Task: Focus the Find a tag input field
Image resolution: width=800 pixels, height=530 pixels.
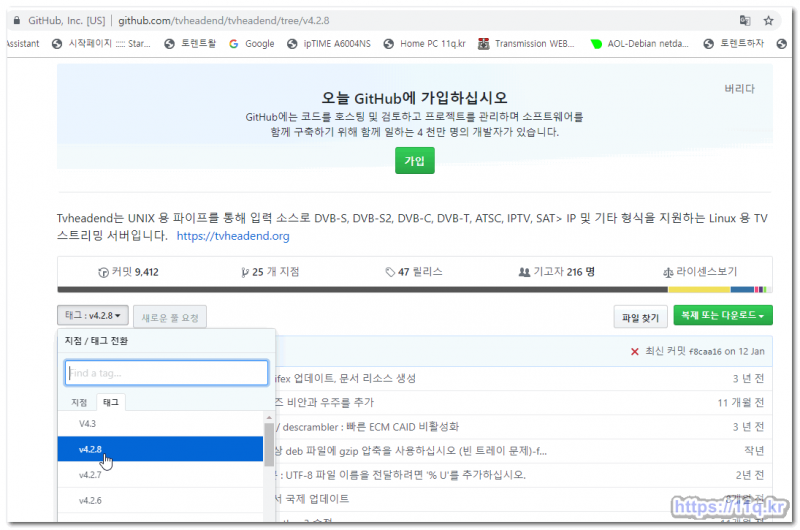Action: point(166,373)
